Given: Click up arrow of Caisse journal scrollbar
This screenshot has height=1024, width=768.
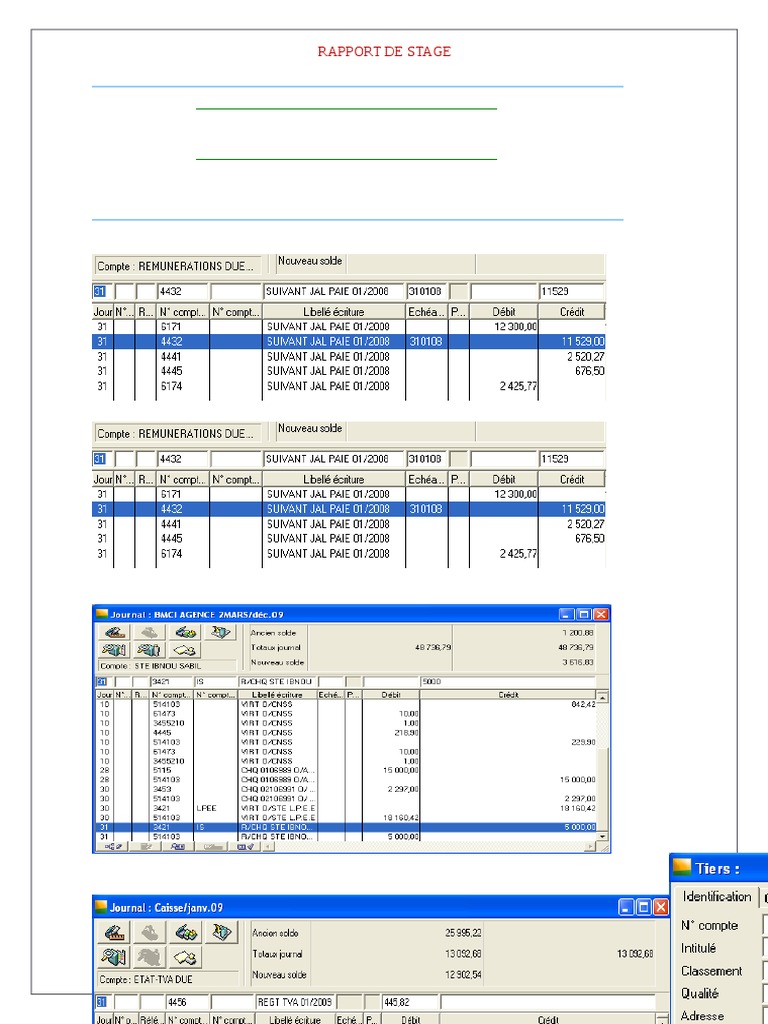Looking at the screenshot, I should point(662,1019).
